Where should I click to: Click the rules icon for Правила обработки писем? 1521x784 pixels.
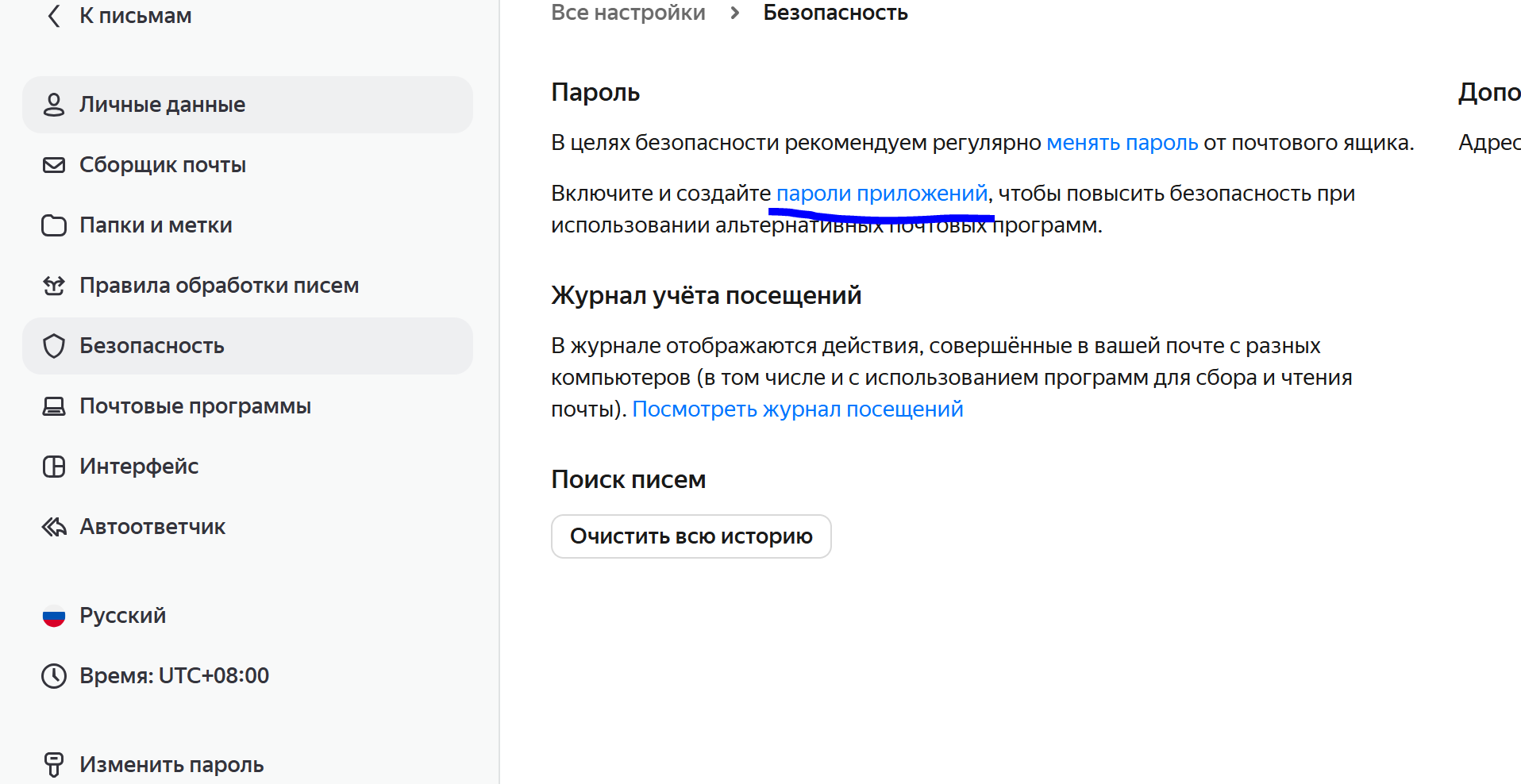pyautogui.click(x=53, y=286)
